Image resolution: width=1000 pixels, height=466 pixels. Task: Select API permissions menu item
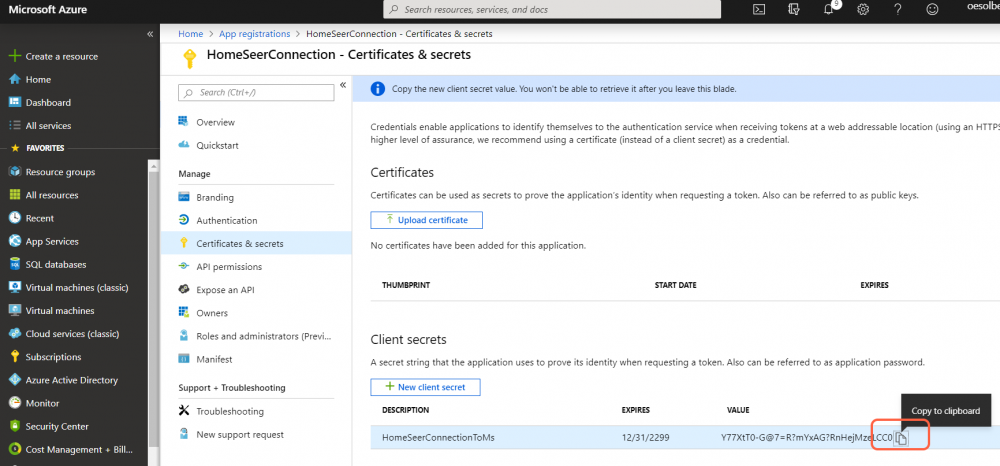(229, 267)
